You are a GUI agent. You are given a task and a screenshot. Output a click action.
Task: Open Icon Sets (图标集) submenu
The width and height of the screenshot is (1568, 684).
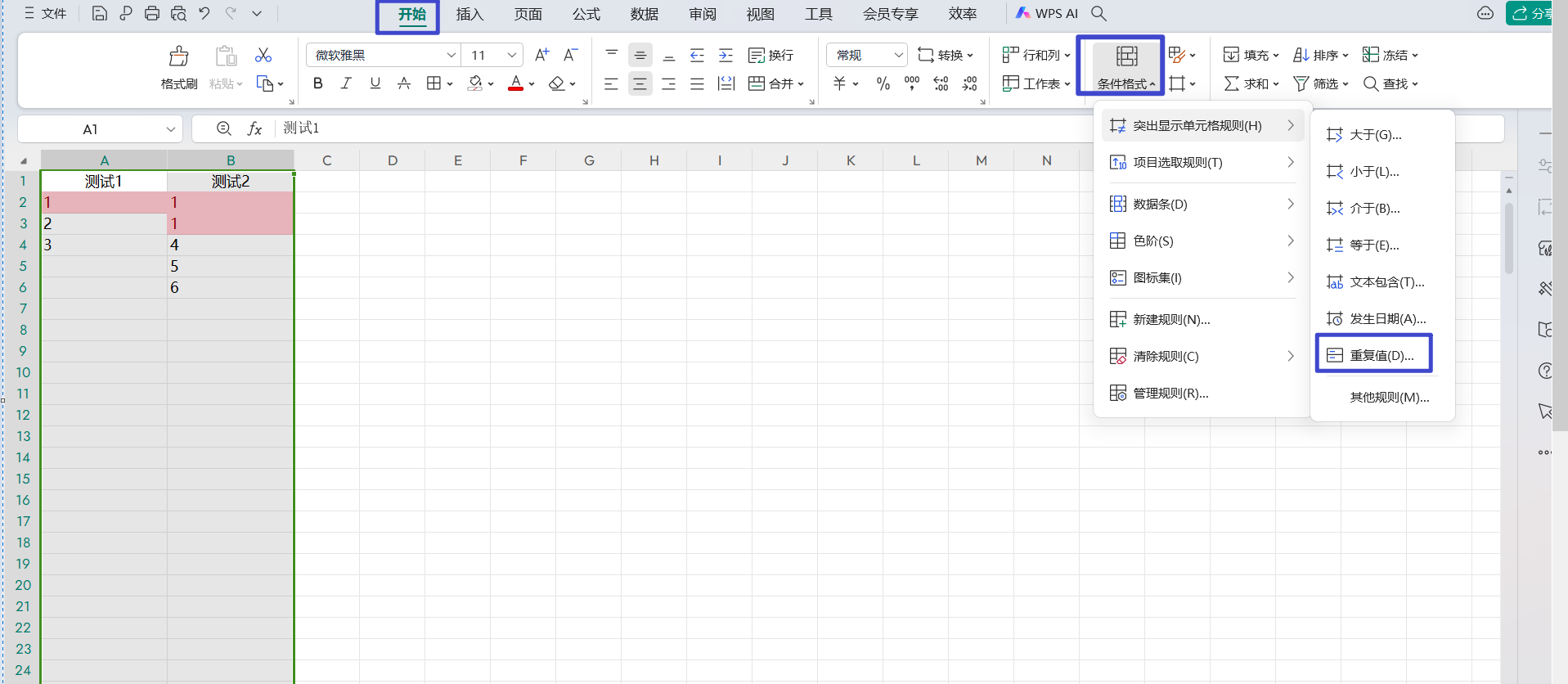[1202, 277]
